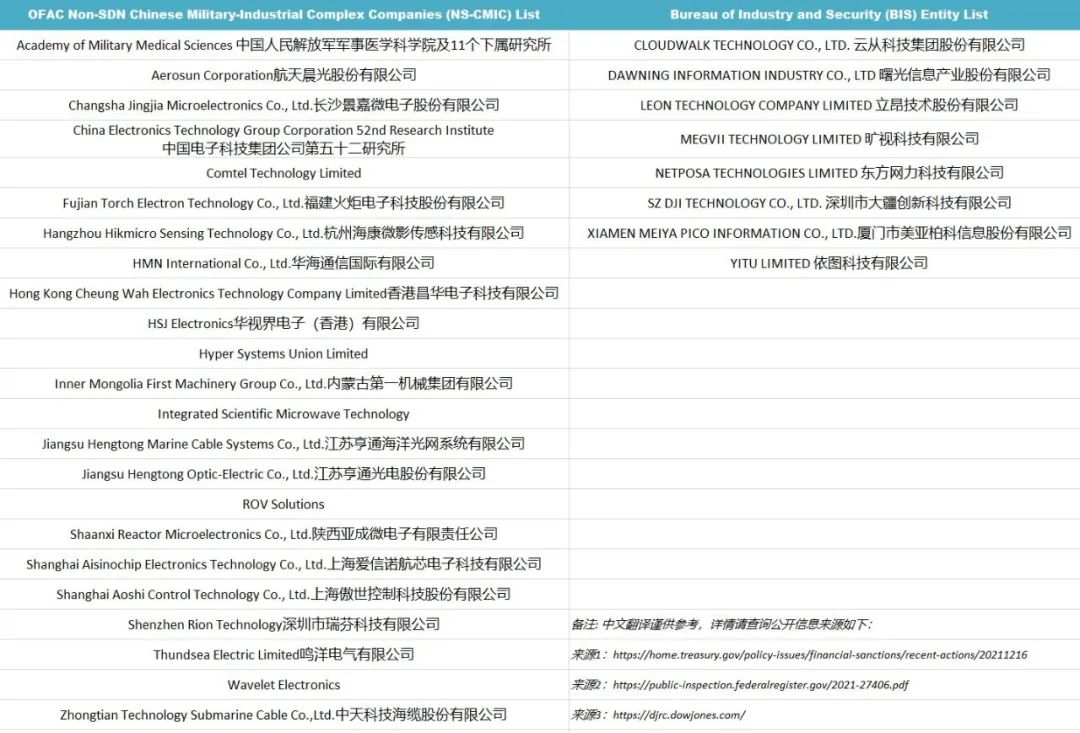Select CLOUDWALK TECHNOLOGY CO., LTD. cell
Image resolution: width=1080 pixels, height=733 pixels.
click(x=825, y=45)
